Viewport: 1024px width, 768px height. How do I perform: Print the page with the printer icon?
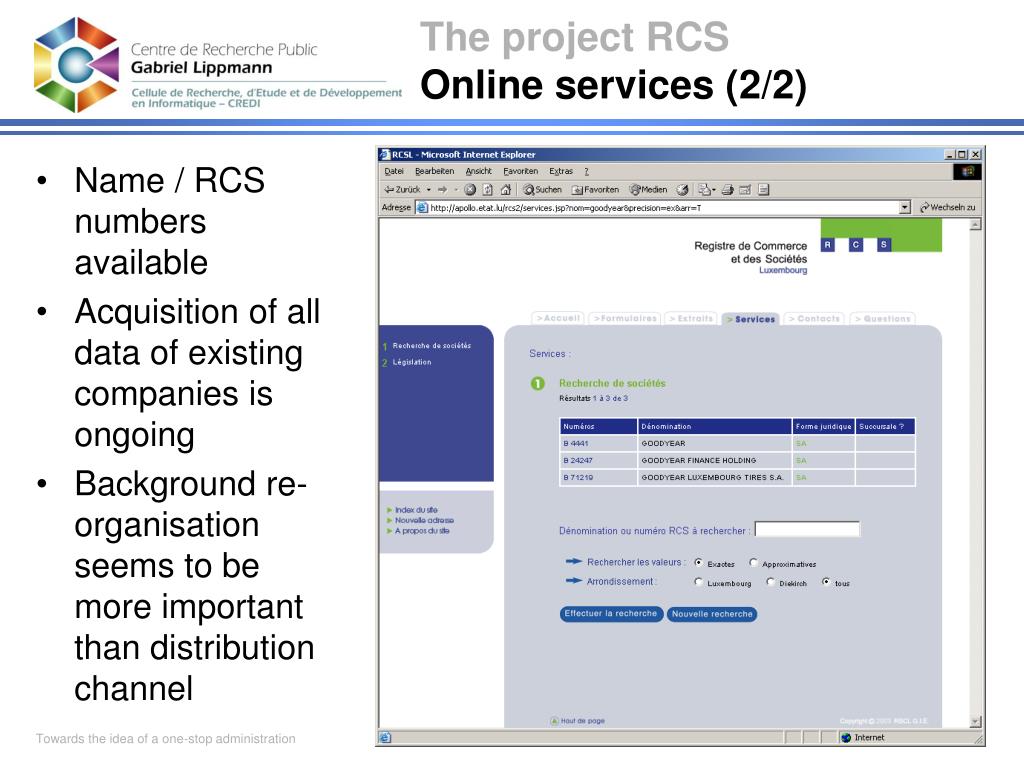[x=728, y=189]
